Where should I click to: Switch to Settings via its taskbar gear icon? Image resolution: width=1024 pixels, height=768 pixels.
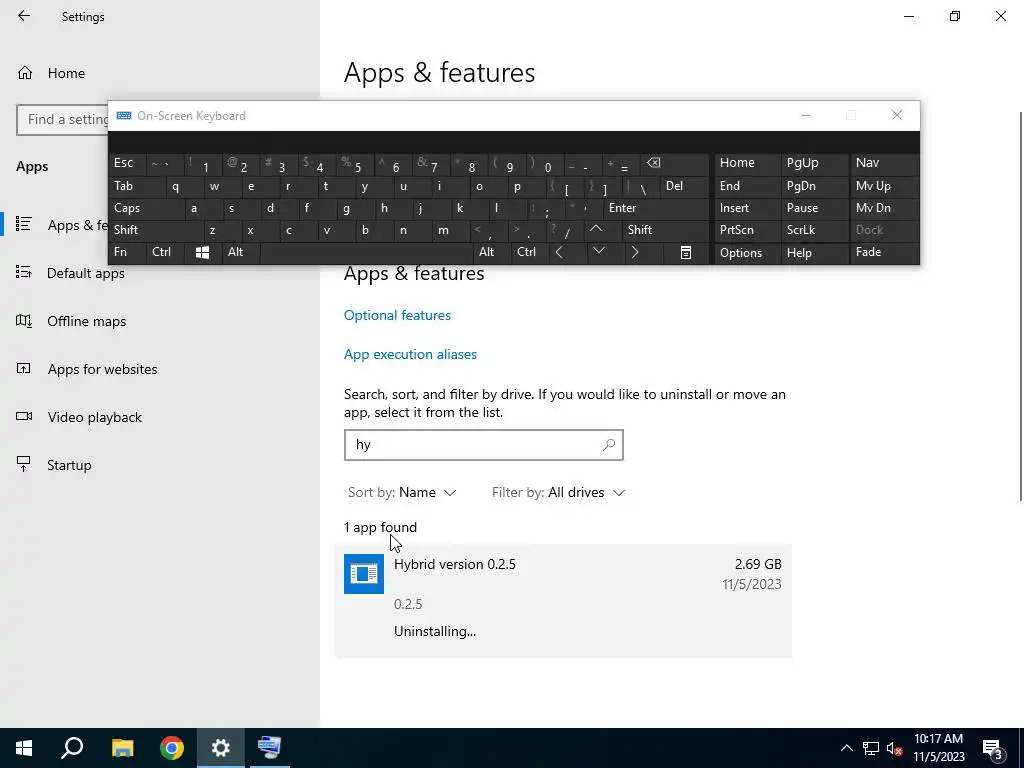click(221, 748)
